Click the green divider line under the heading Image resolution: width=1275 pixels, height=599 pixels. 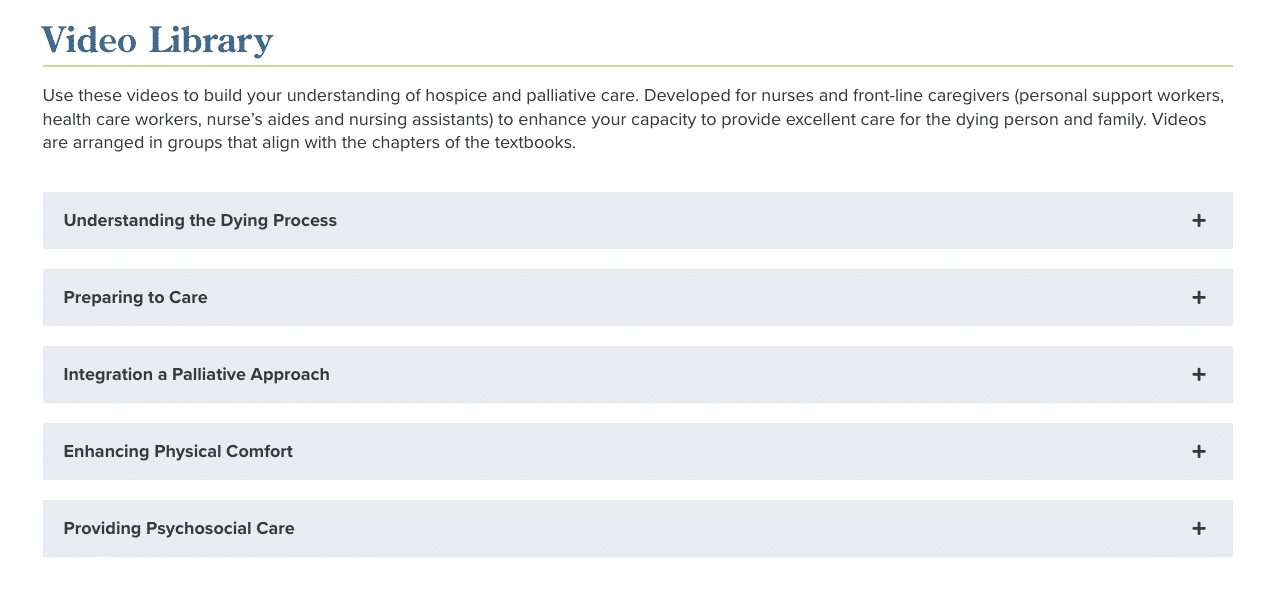[x=637, y=66]
